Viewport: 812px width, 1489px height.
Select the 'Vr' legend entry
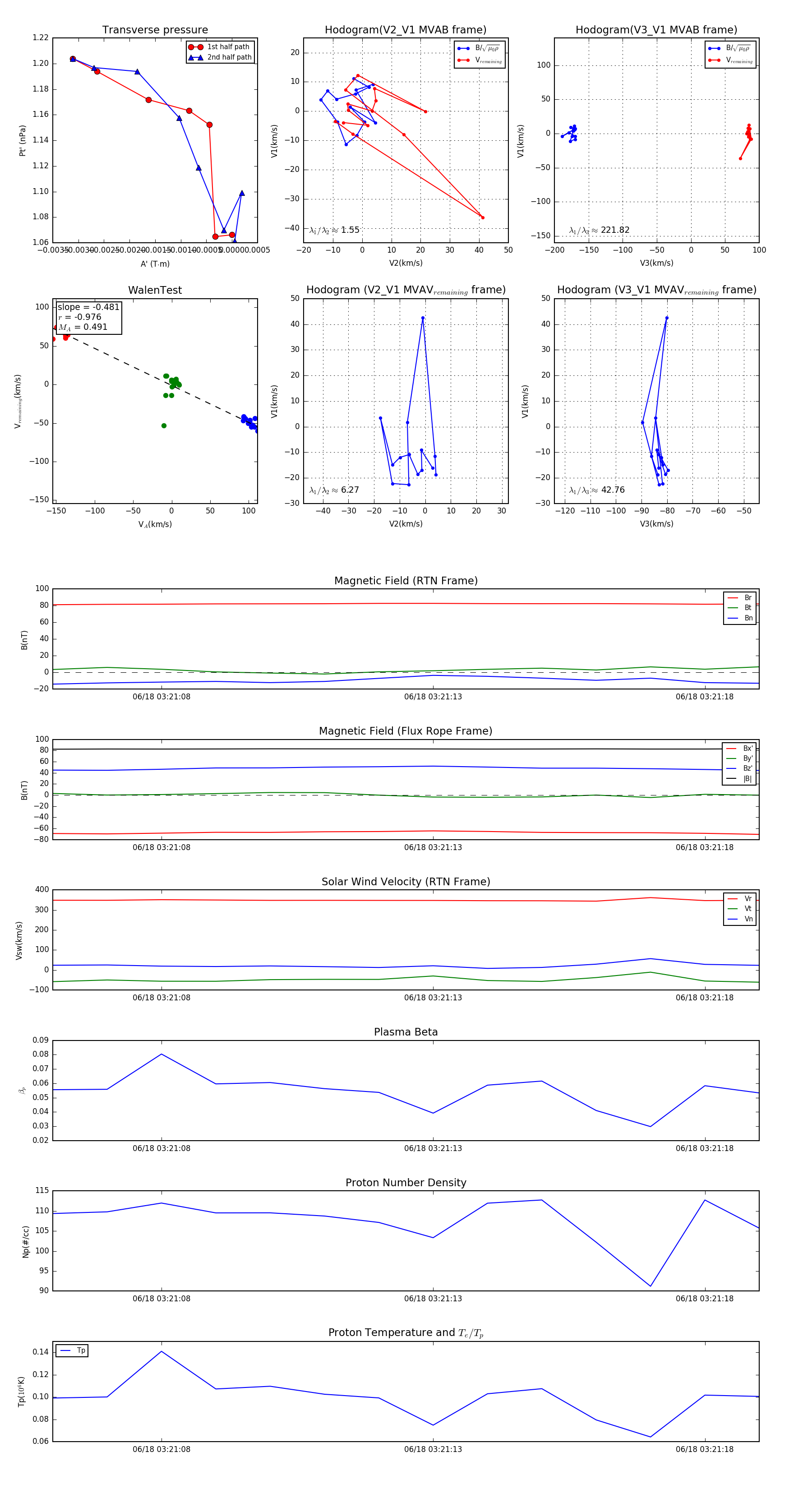coord(740,898)
